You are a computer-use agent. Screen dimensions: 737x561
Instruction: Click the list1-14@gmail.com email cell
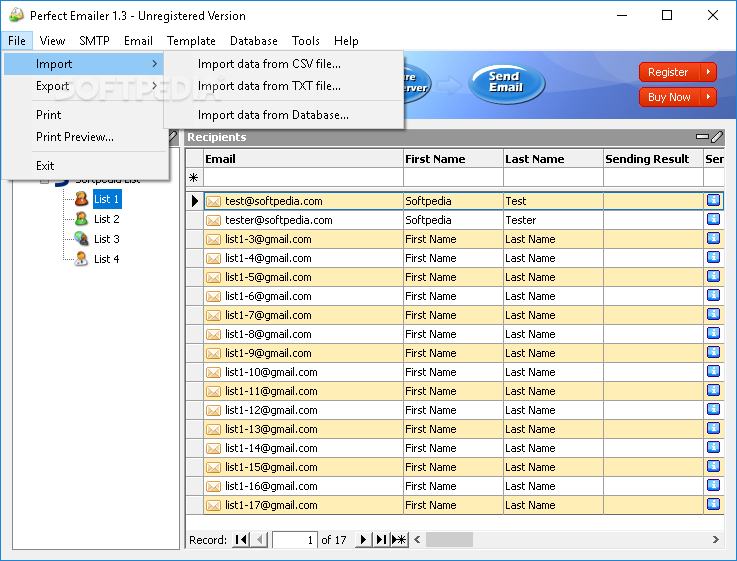pyautogui.click(x=303, y=448)
